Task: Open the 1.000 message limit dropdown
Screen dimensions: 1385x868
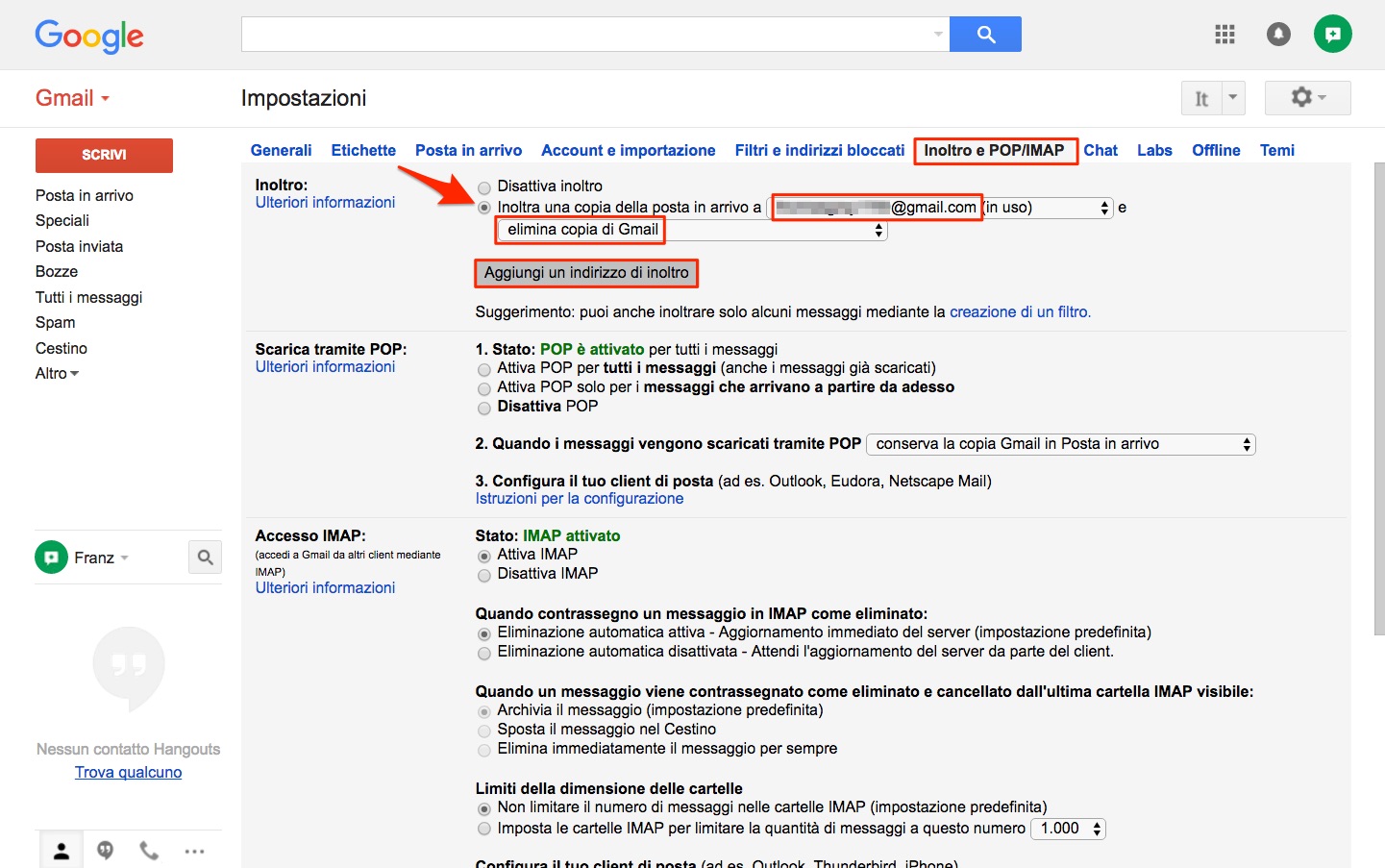Action: point(1068,829)
